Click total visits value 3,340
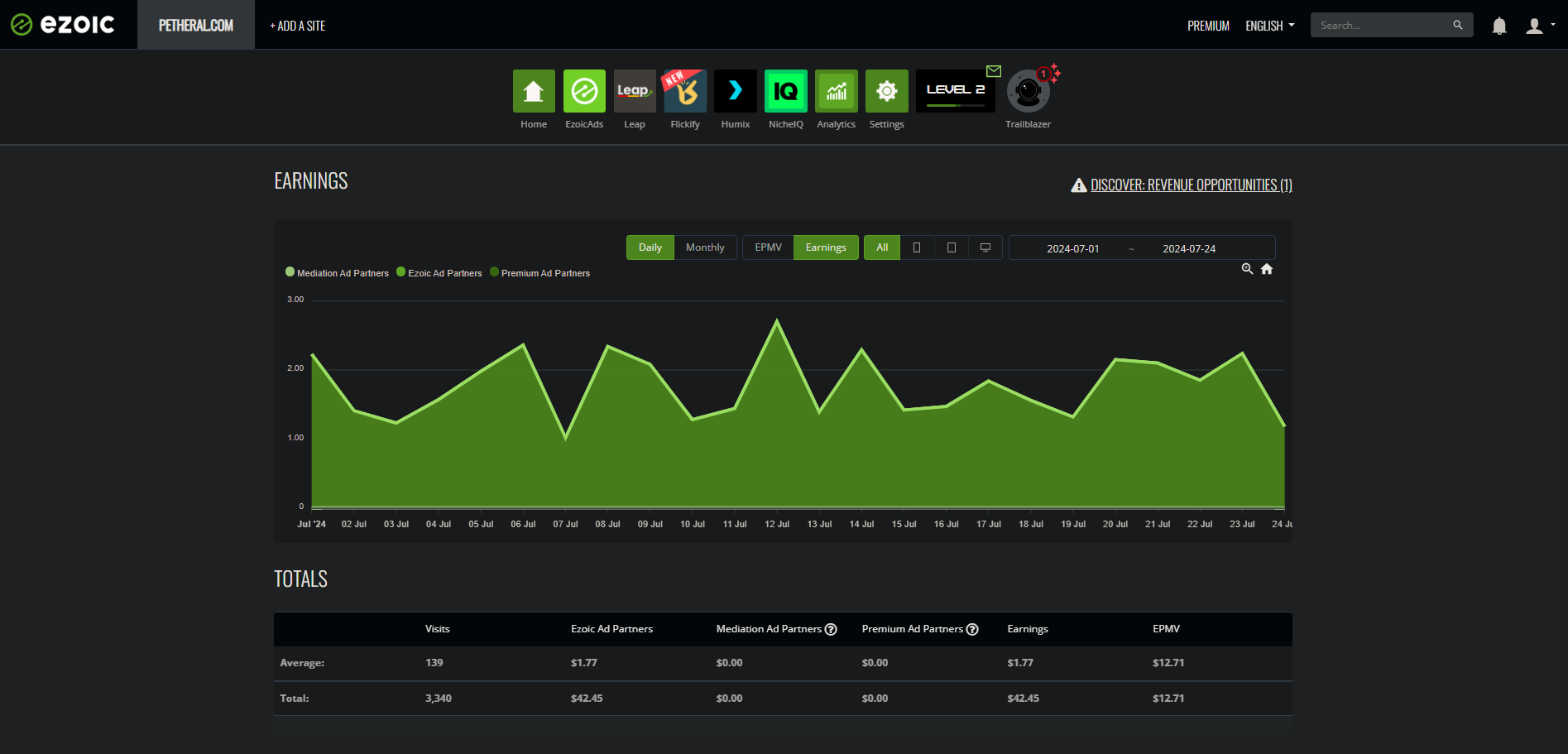 439,699
